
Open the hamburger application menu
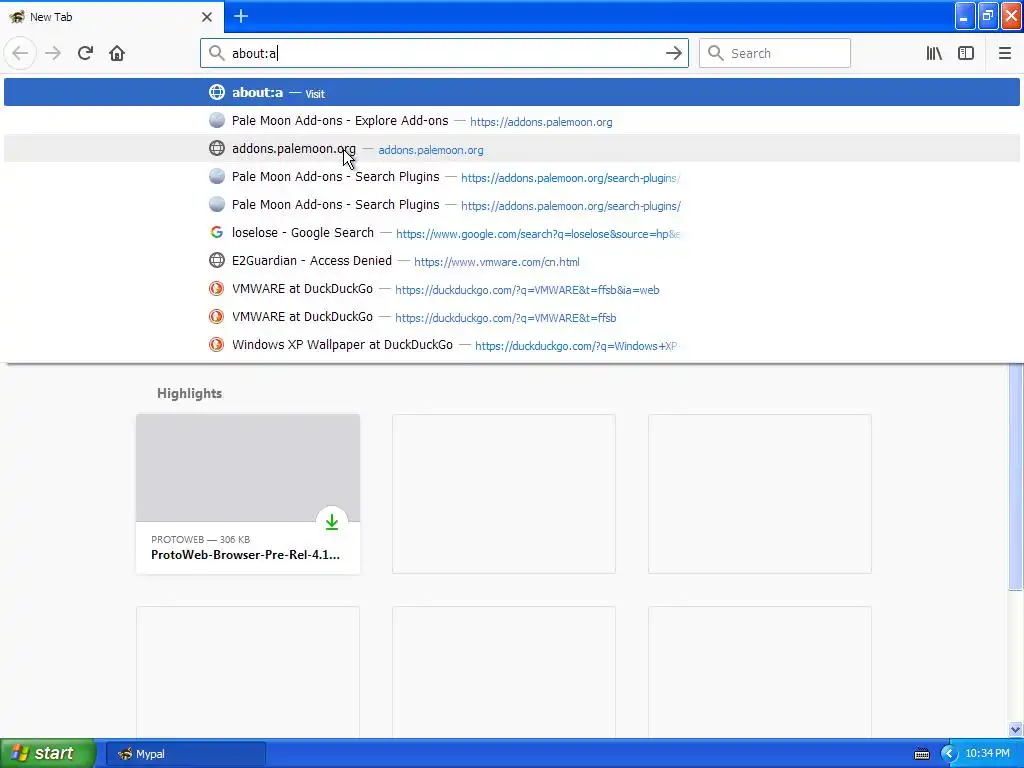1004,53
